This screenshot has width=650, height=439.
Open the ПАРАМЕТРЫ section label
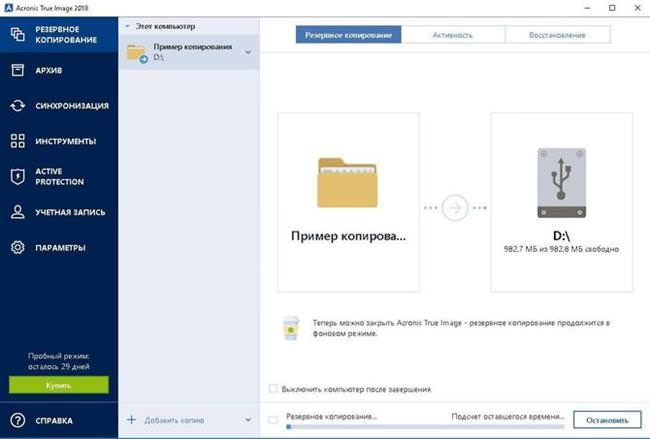[61, 248]
